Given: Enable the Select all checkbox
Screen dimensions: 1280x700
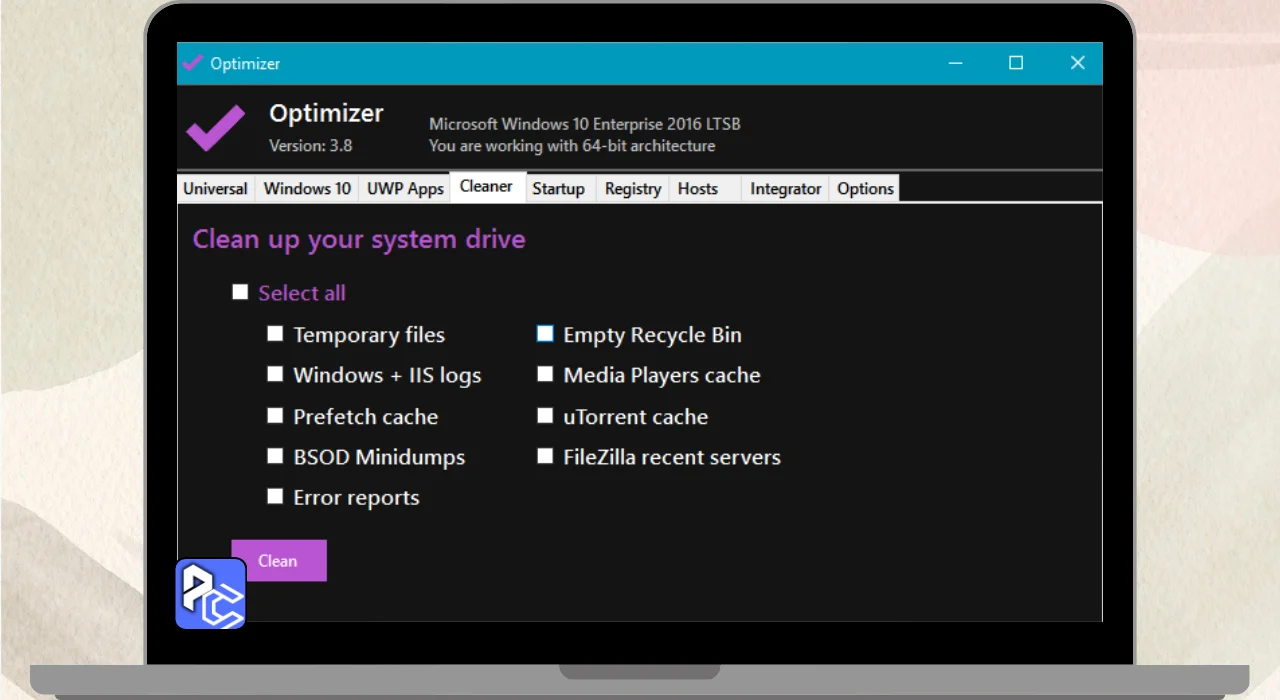Looking at the screenshot, I should pos(240,292).
